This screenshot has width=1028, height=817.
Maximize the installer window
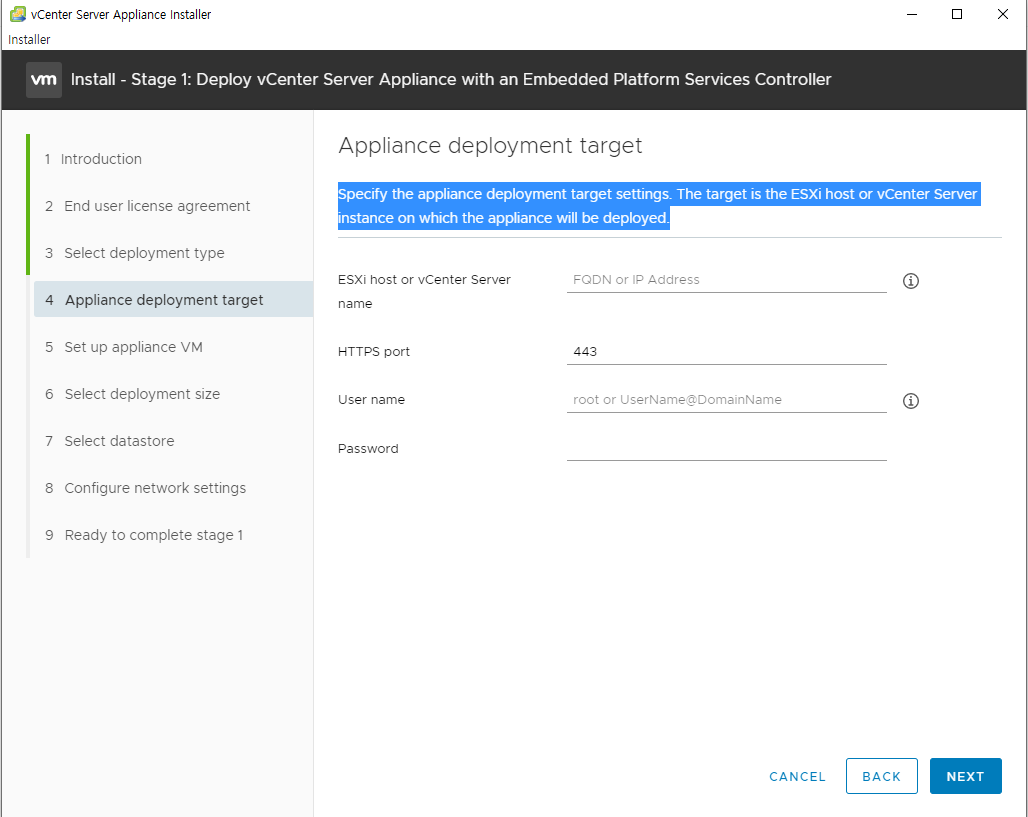pyautogui.click(x=957, y=14)
